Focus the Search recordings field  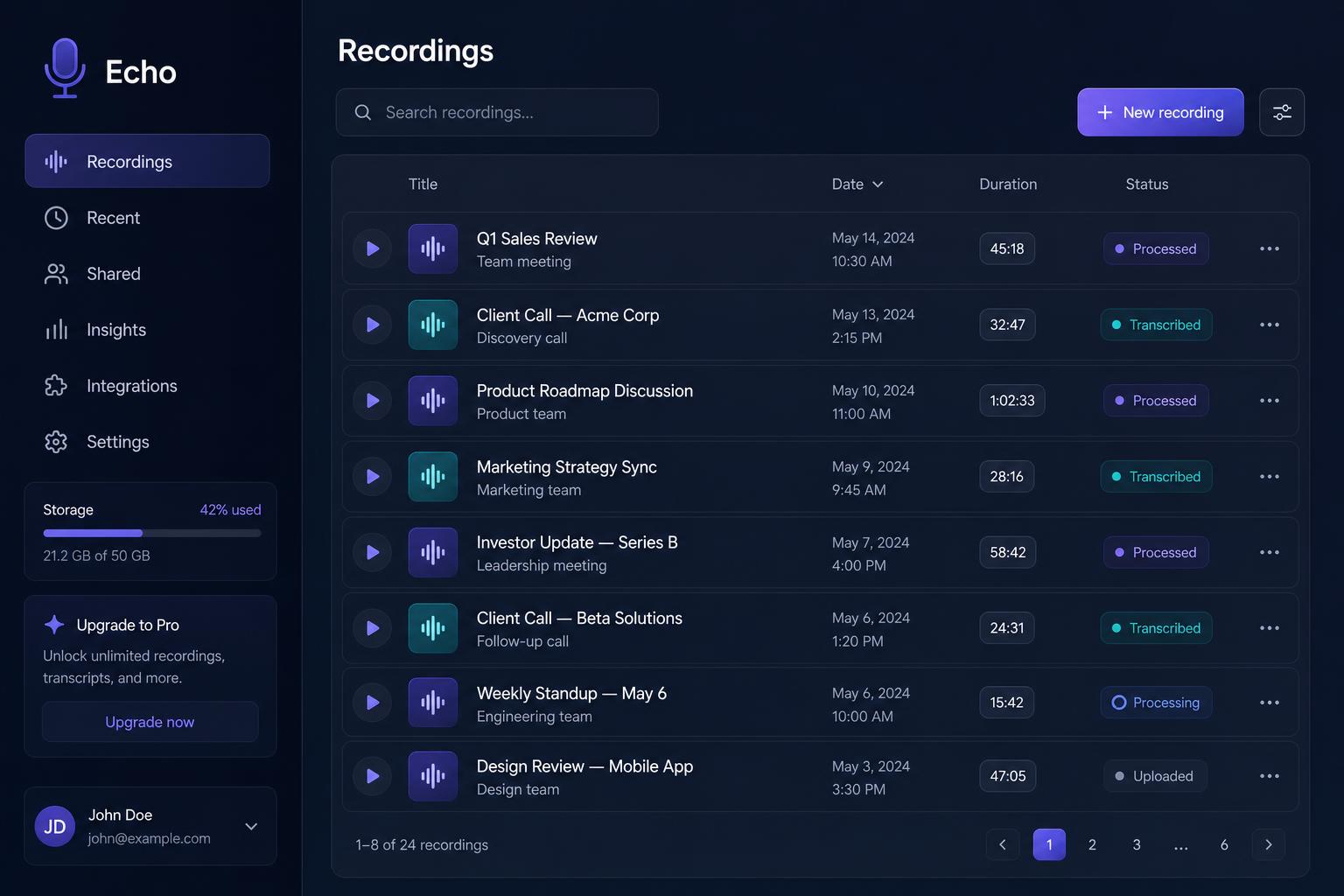click(x=497, y=112)
